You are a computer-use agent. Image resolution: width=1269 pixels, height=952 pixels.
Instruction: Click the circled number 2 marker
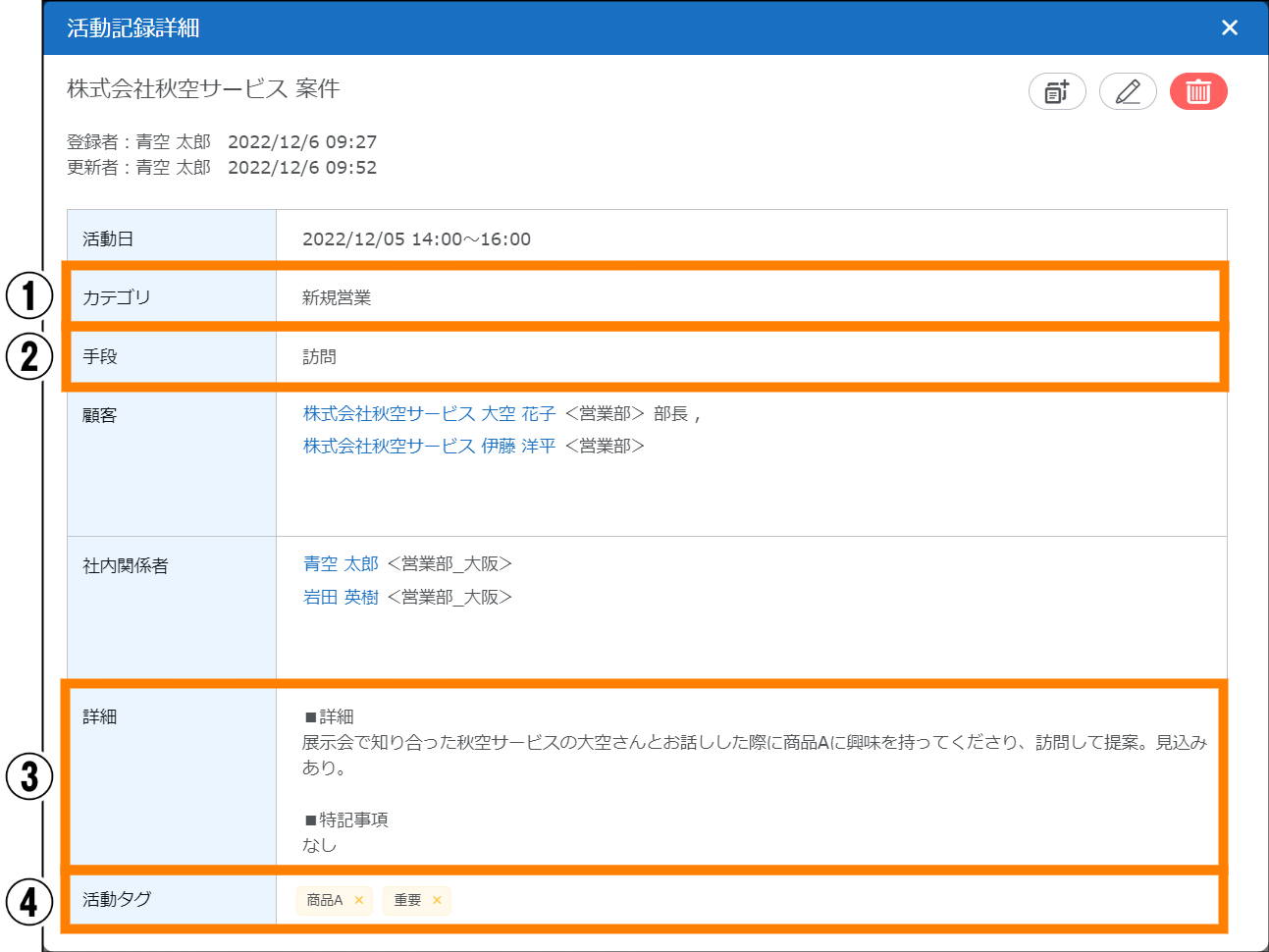(x=28, y=356)
